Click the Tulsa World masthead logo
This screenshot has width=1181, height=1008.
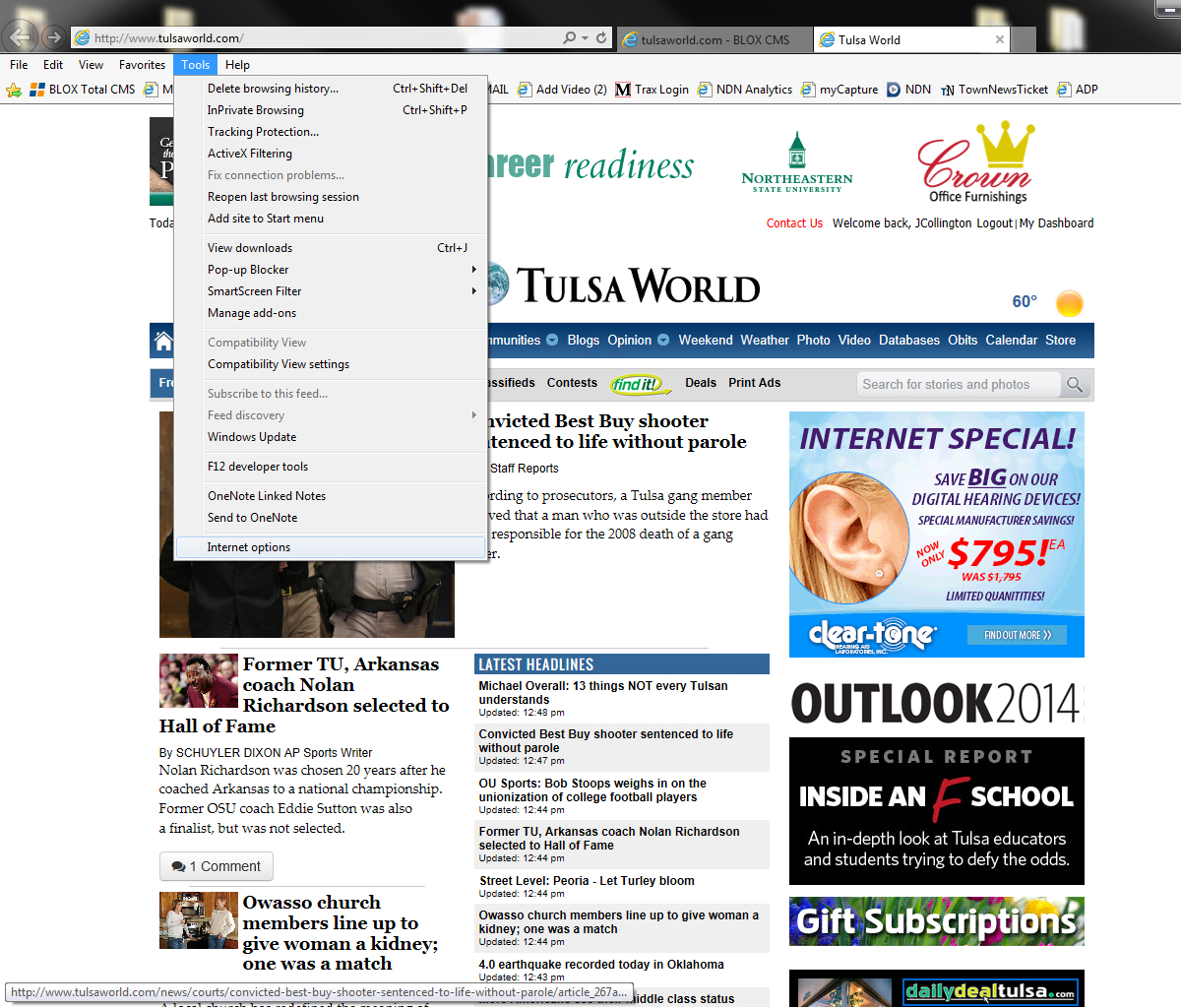(626, 285)
